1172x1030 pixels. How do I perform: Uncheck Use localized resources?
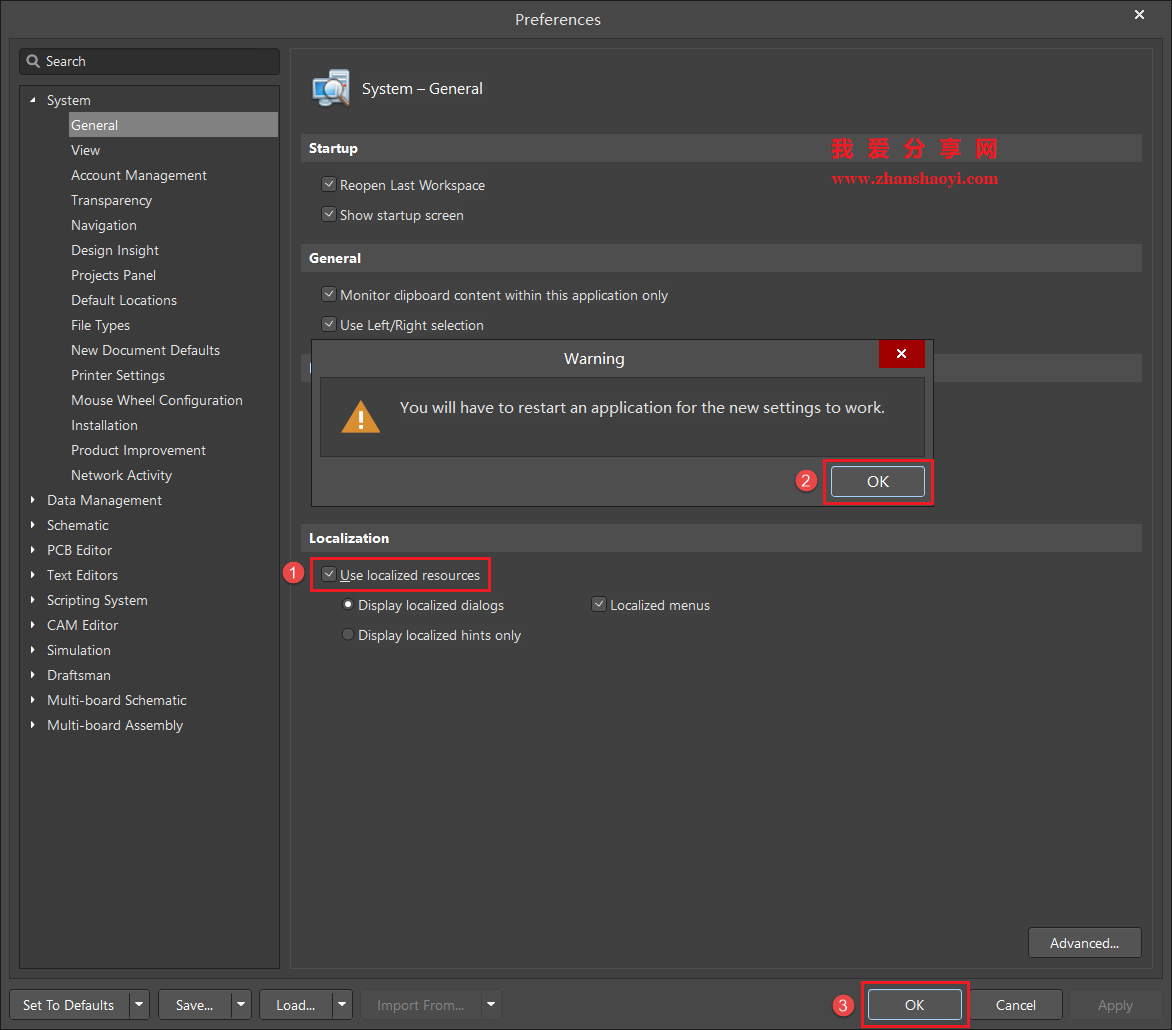pos(328,575)
